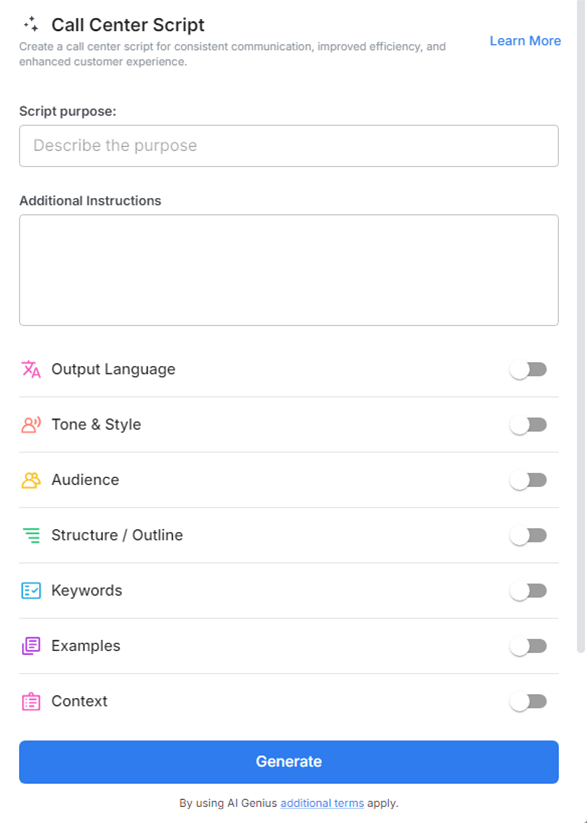Screen dimensions: 587x823
Task: Click the Examples document icon
Action: pyautogui.click(x=31, y=645)
